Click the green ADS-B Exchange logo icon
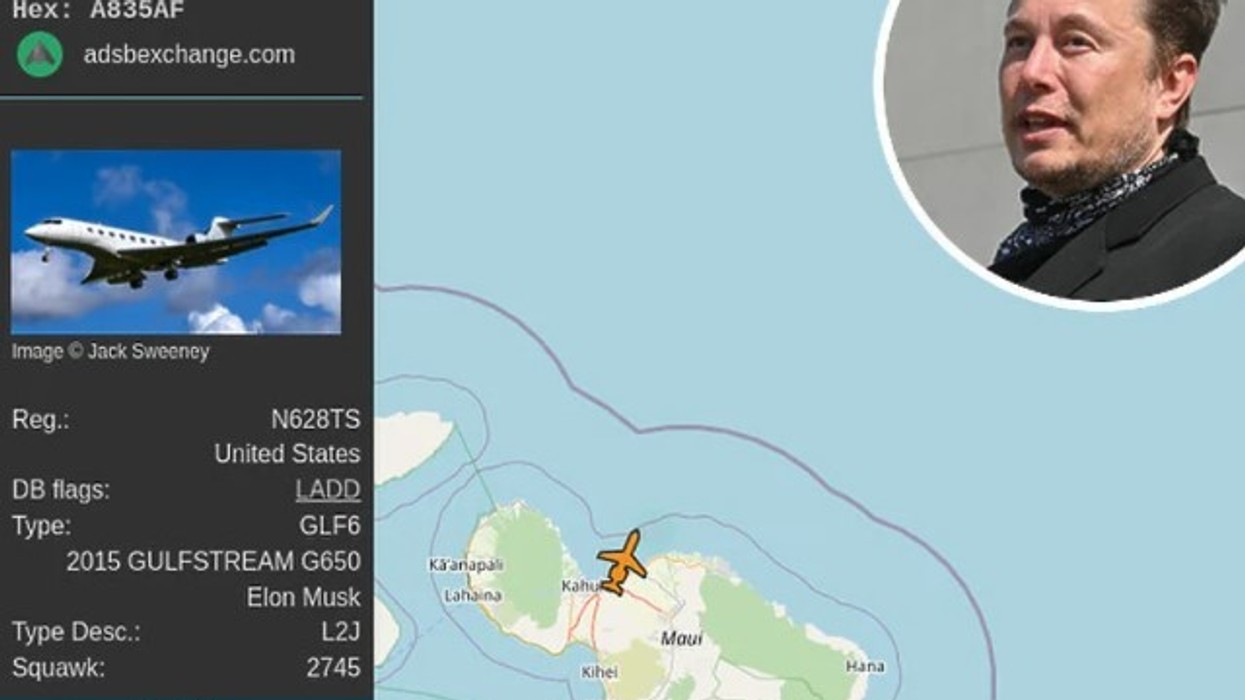The height and width of the screenshot is (700, 1245). 40,54
